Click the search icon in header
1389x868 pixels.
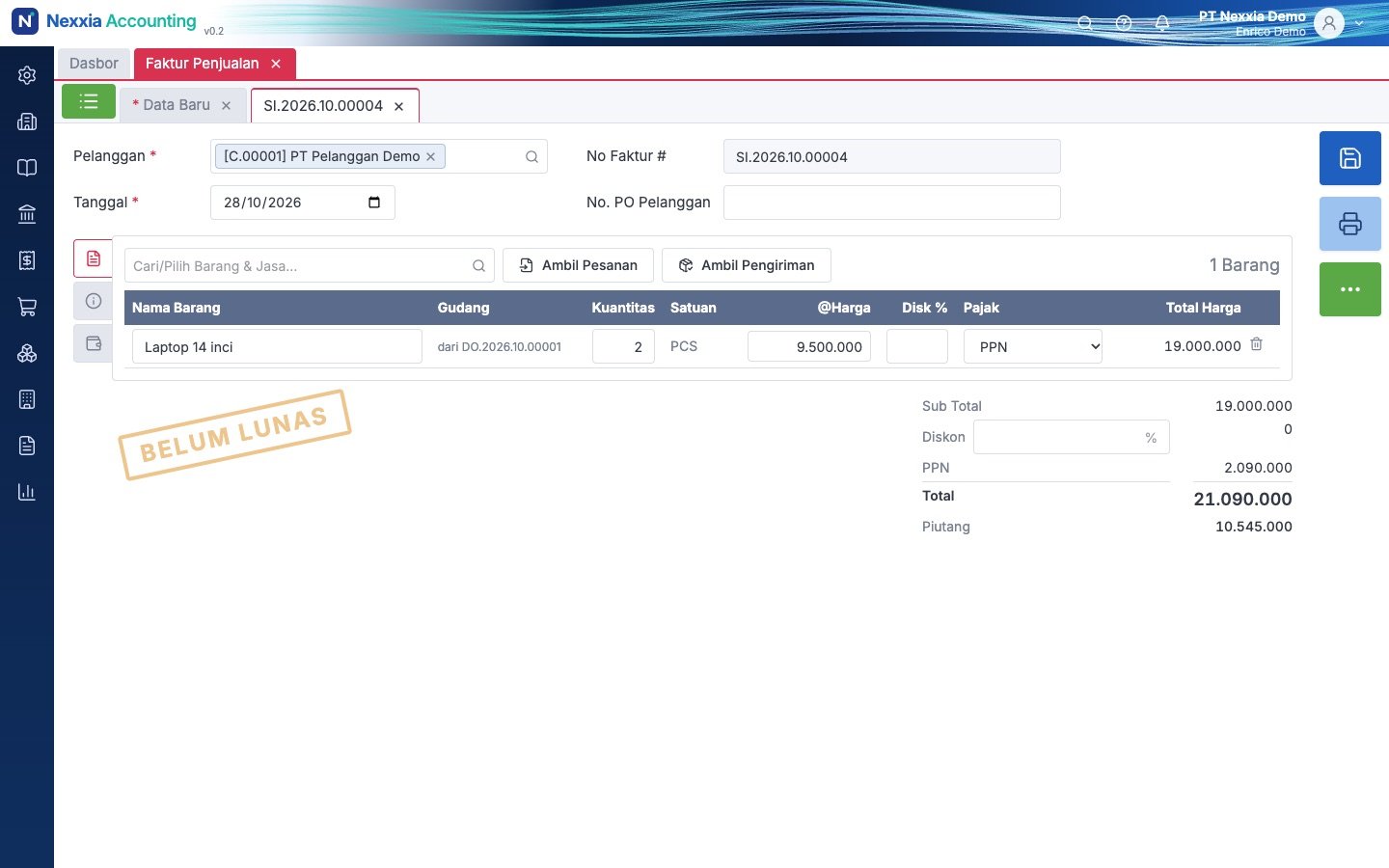click(1085, 23)
